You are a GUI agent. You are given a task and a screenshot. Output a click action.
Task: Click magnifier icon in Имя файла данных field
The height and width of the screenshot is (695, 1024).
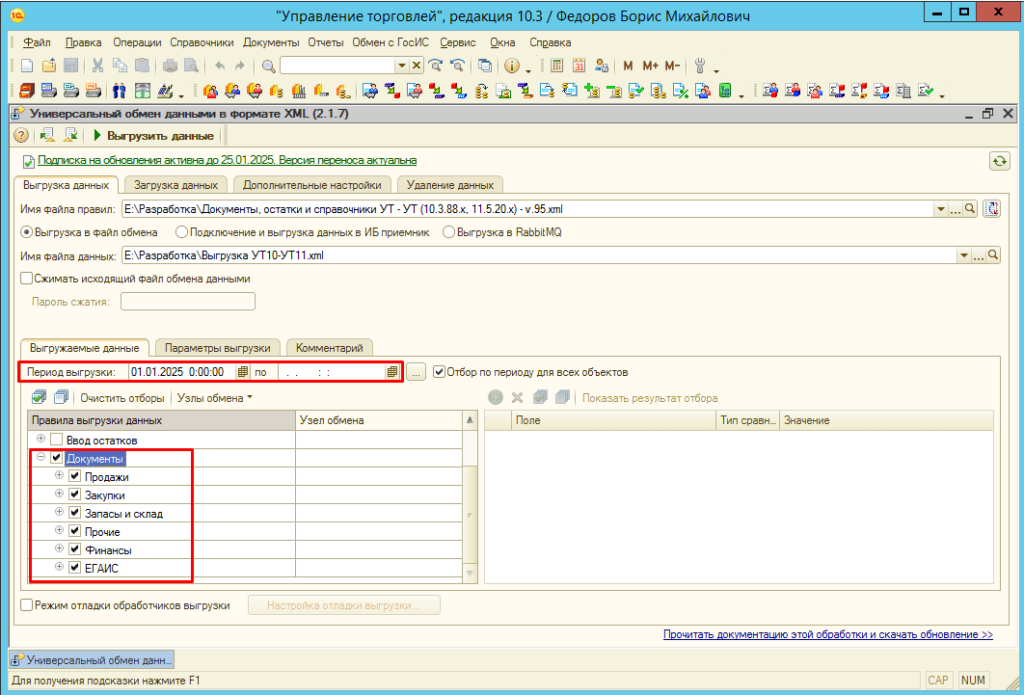click(x=993, y=255)
